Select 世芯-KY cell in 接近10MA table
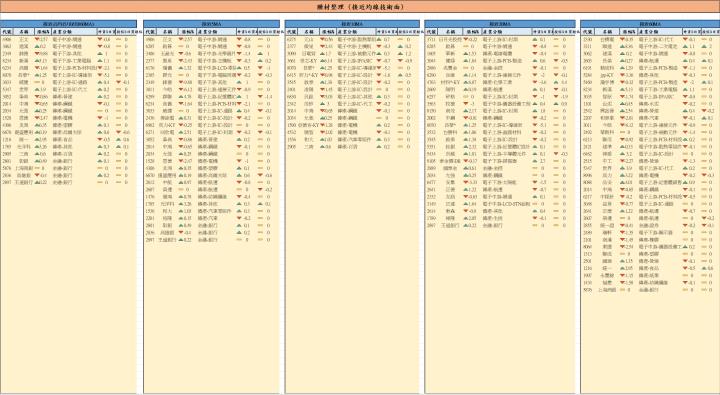 pos(308,61)
